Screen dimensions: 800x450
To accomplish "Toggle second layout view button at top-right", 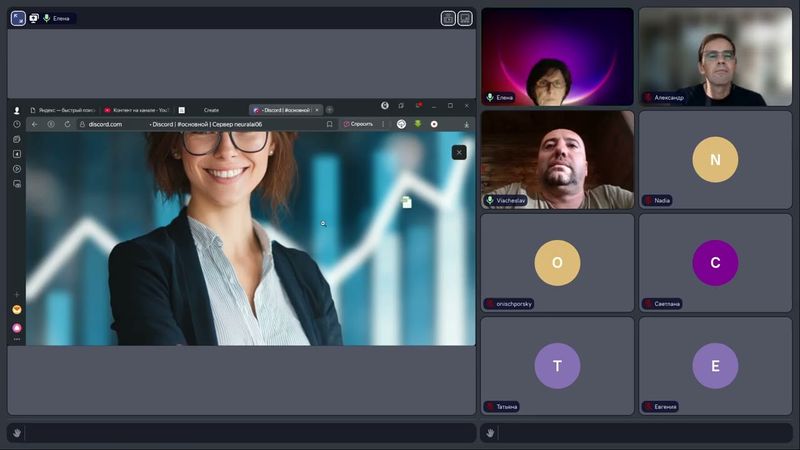I will point(465,18).
